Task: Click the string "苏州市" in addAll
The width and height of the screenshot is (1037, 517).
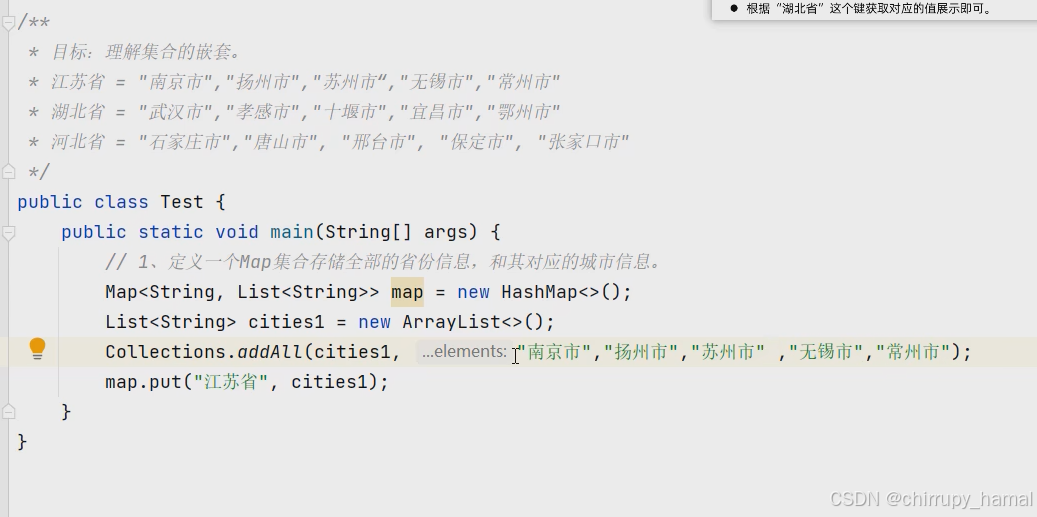Action: tap(727, 352)
